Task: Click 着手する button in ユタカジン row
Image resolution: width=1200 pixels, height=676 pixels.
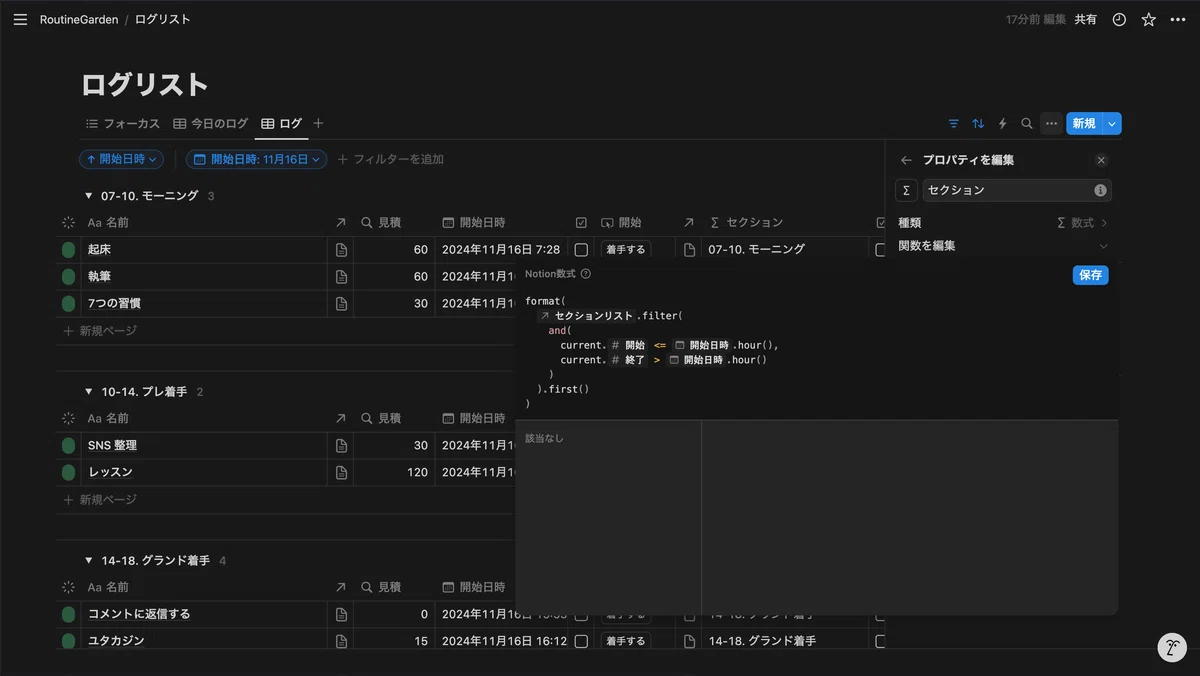Action: pos(626,641)
